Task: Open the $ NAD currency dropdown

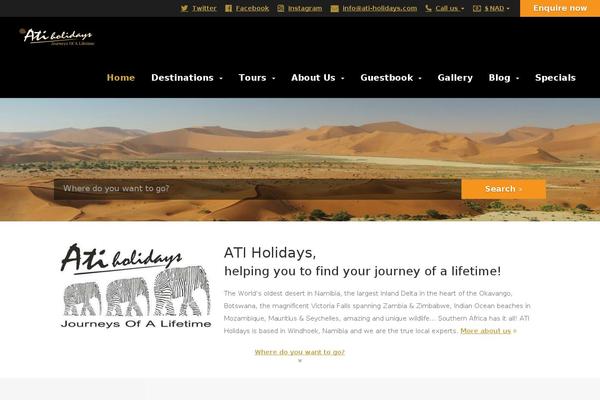Action: click(x=497, y=8)
